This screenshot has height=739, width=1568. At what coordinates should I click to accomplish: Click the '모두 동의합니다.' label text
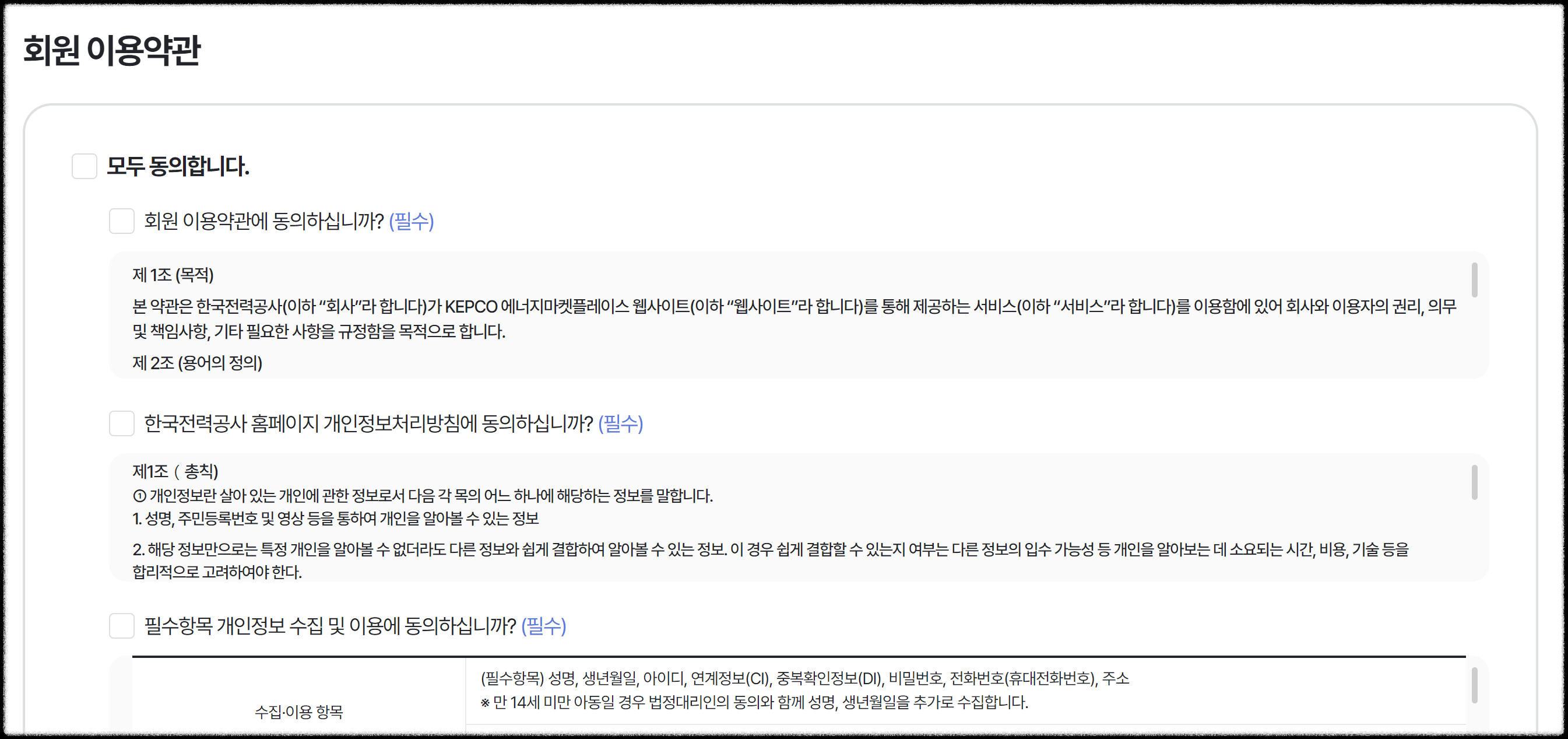coord(178,166)
